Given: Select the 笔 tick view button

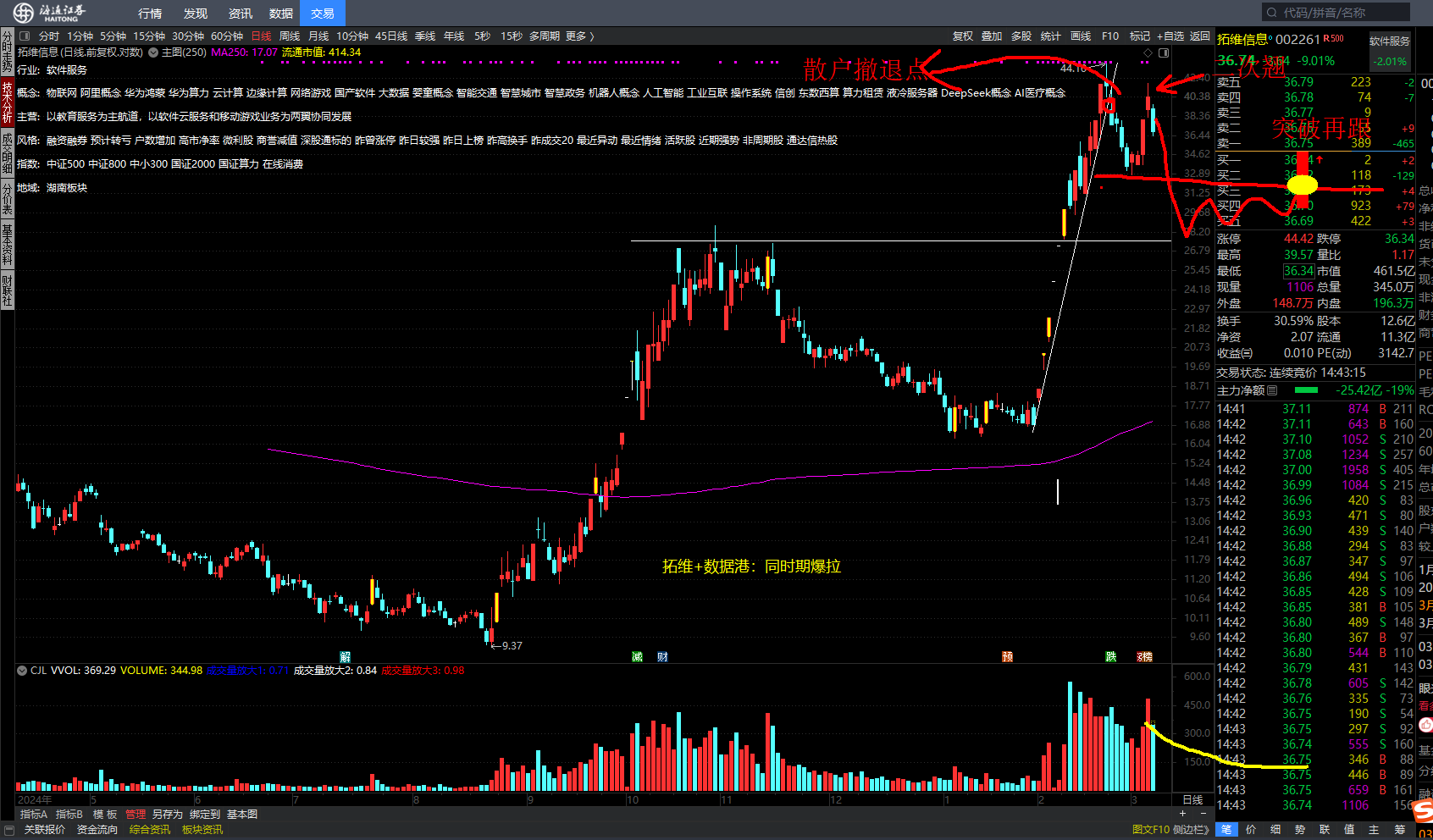Looking at the screenshot, I should [1226, 830].
